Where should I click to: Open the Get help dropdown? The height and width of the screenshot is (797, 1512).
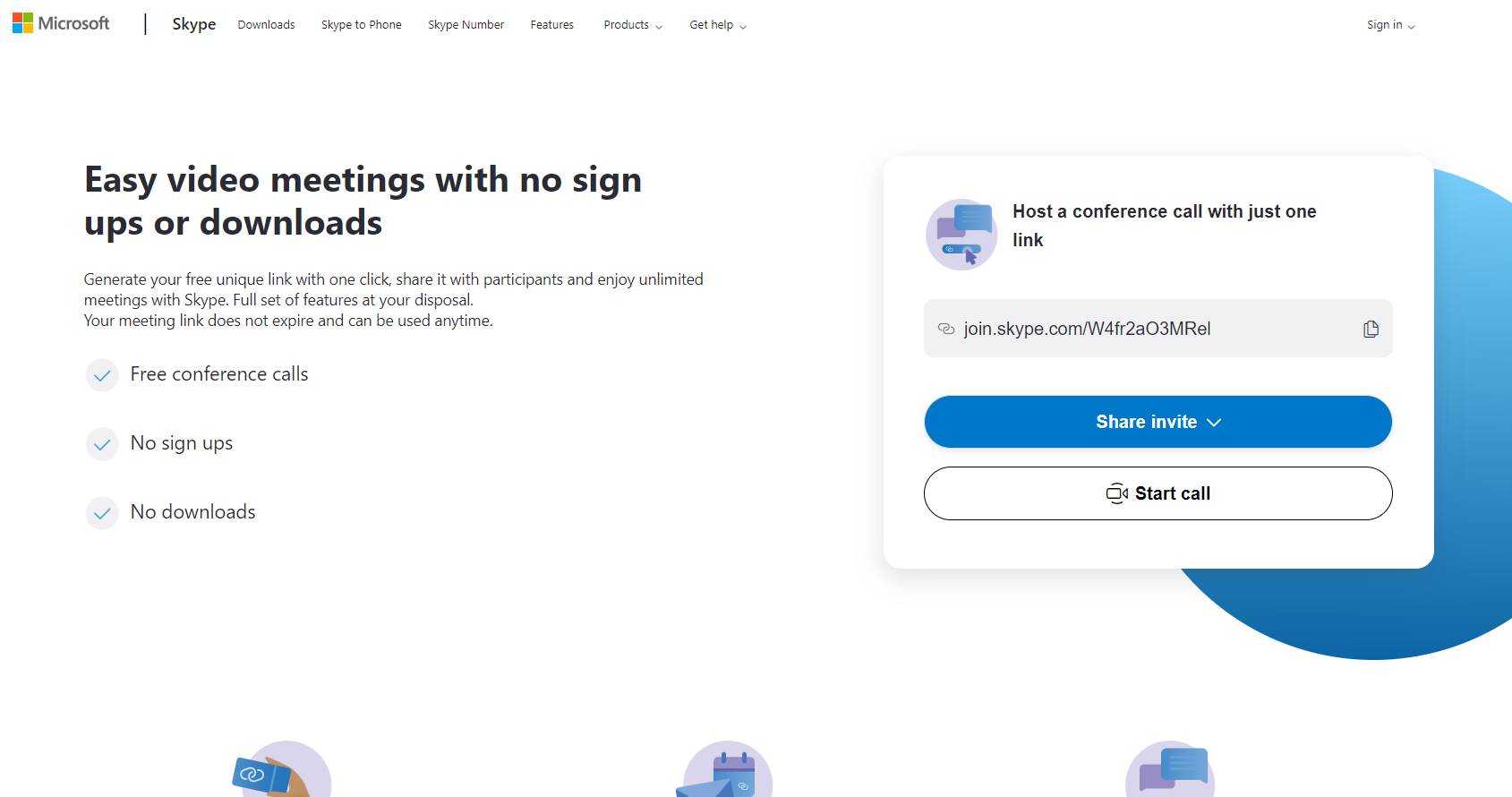[x=718, y=25]
